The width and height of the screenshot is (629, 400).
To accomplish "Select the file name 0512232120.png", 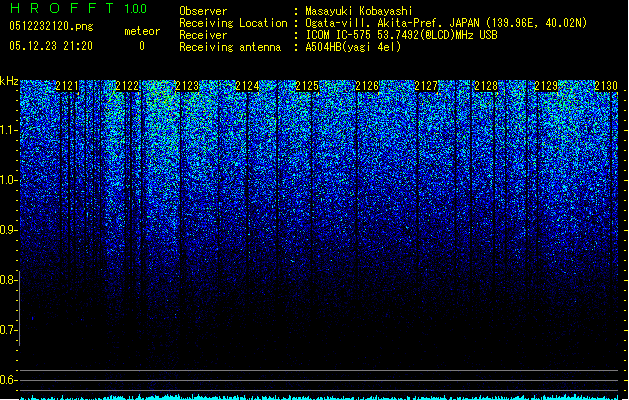I will [51, 26].
